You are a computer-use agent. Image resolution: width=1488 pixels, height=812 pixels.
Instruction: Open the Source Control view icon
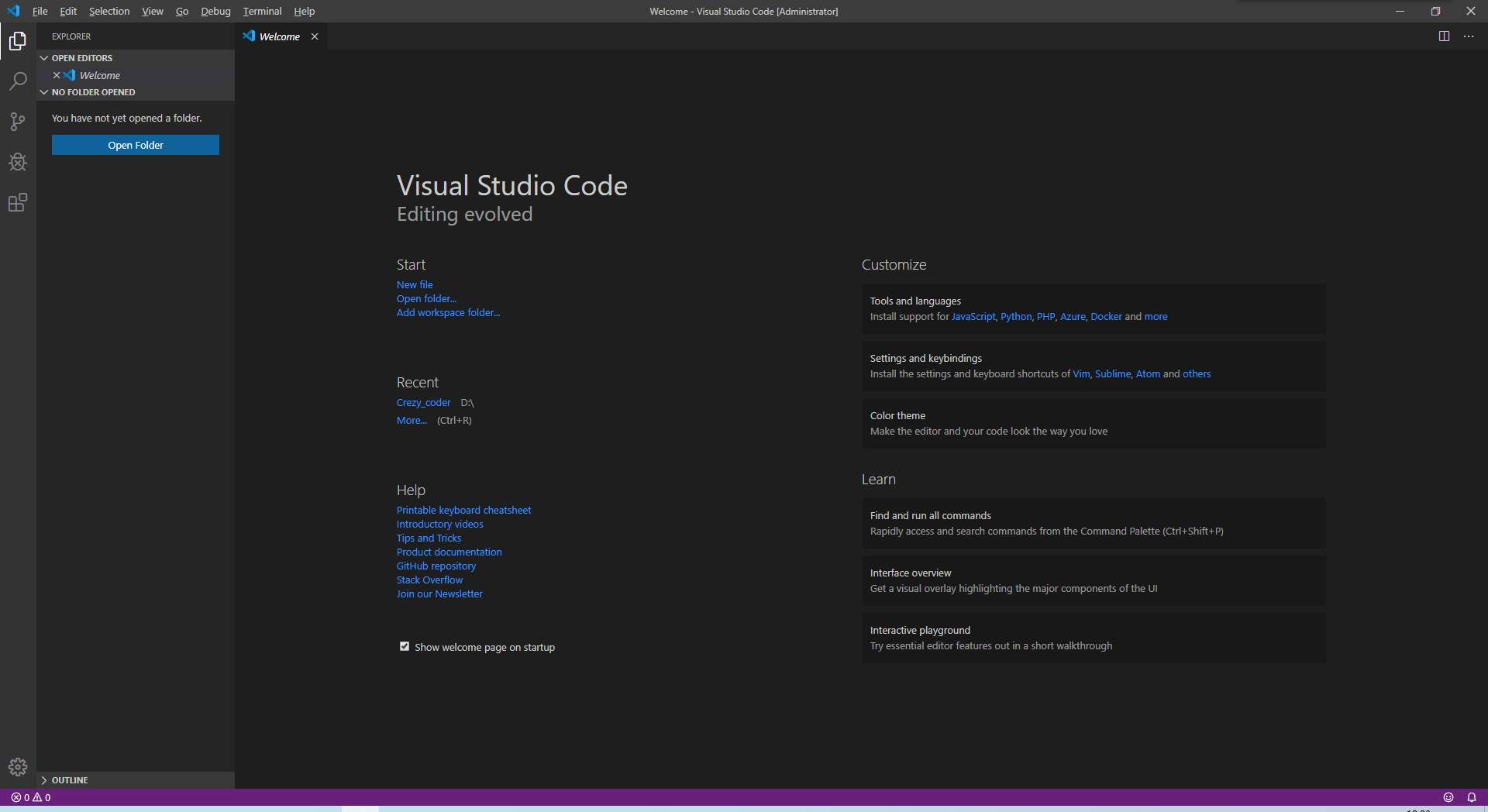[x=18, y=122]
